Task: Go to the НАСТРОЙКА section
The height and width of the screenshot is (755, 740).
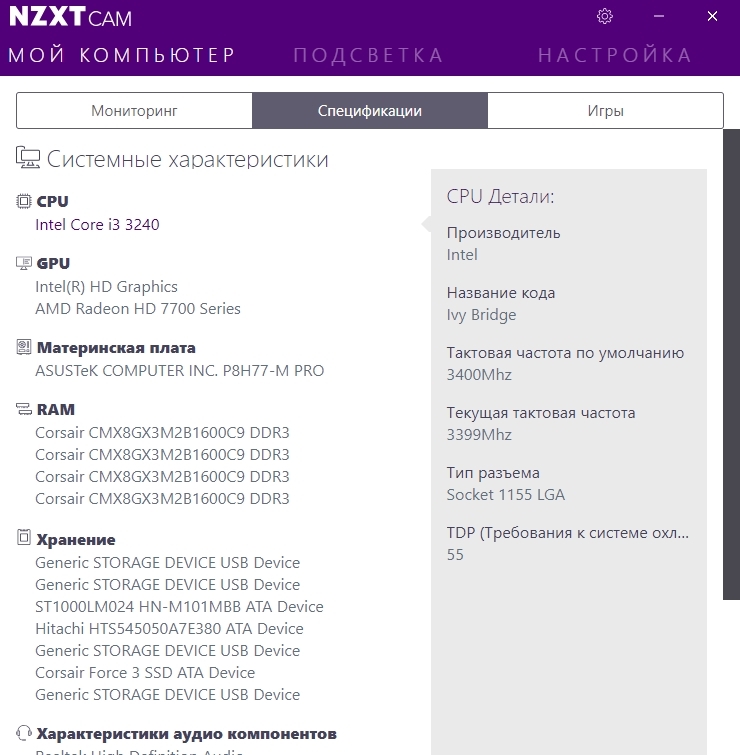Action: [x=615, y=55]
